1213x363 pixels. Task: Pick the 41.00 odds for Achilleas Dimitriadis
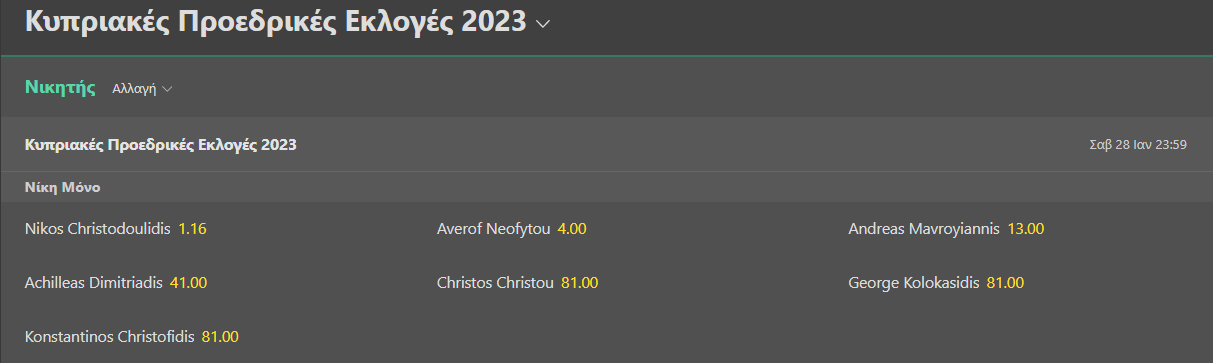click(189, 283)
